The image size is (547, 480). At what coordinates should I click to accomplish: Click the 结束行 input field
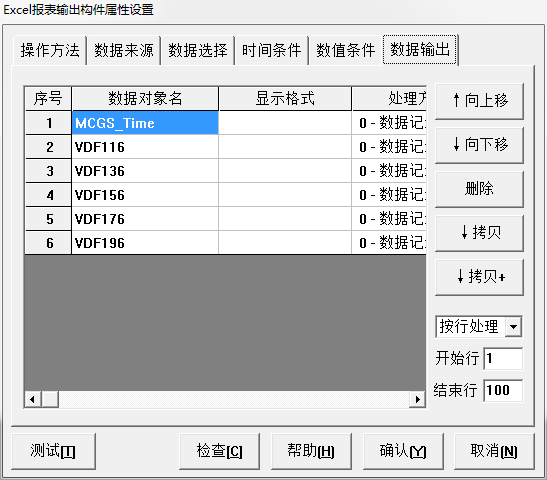coord(503,390)
